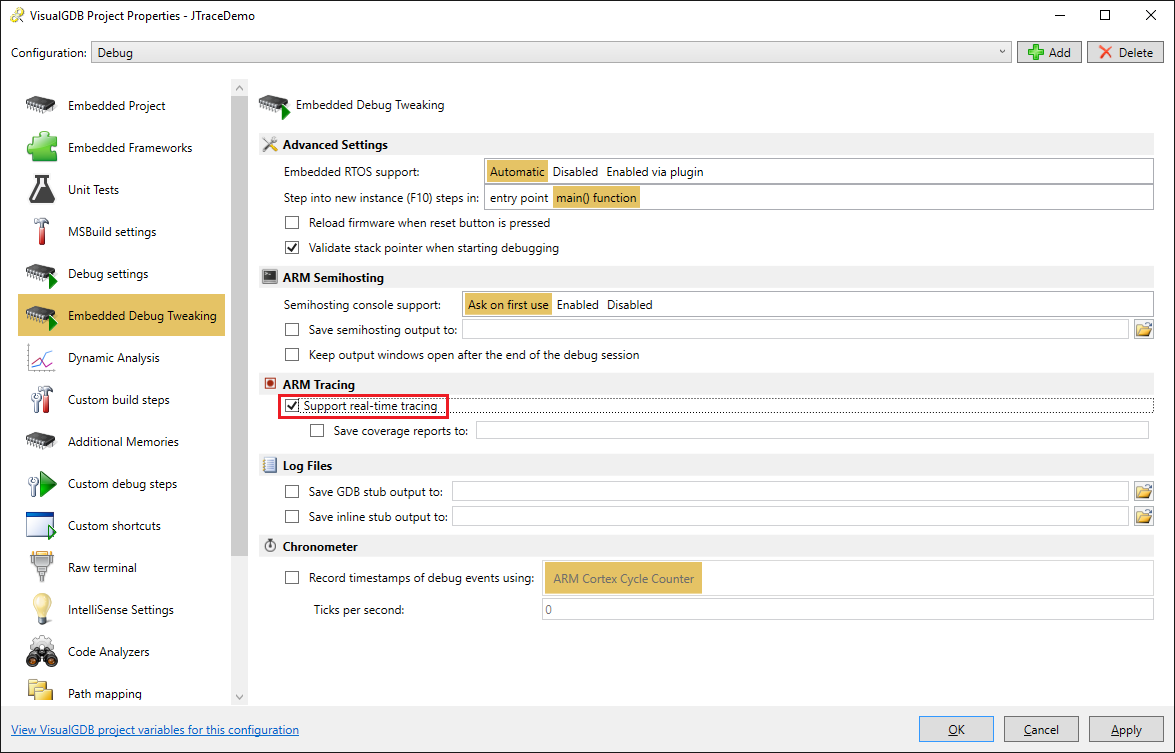Select Enabled via plugin RTOS option
This screenshot has width=1175, height=753.
(655, 172)
